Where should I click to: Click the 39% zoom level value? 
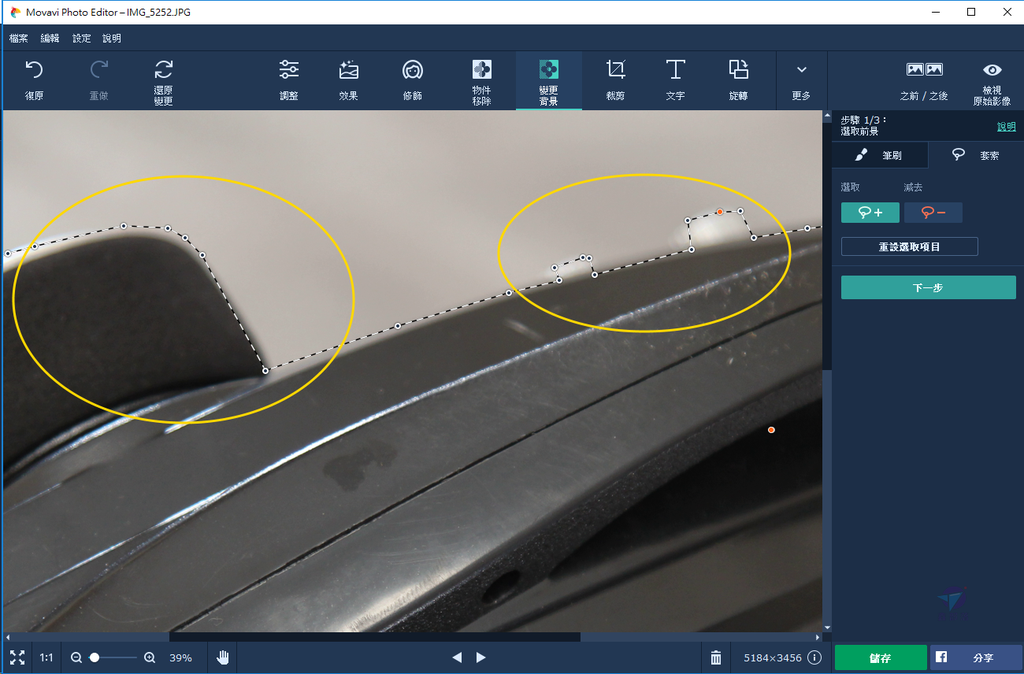pyautogui.click(x=181, y=658)
